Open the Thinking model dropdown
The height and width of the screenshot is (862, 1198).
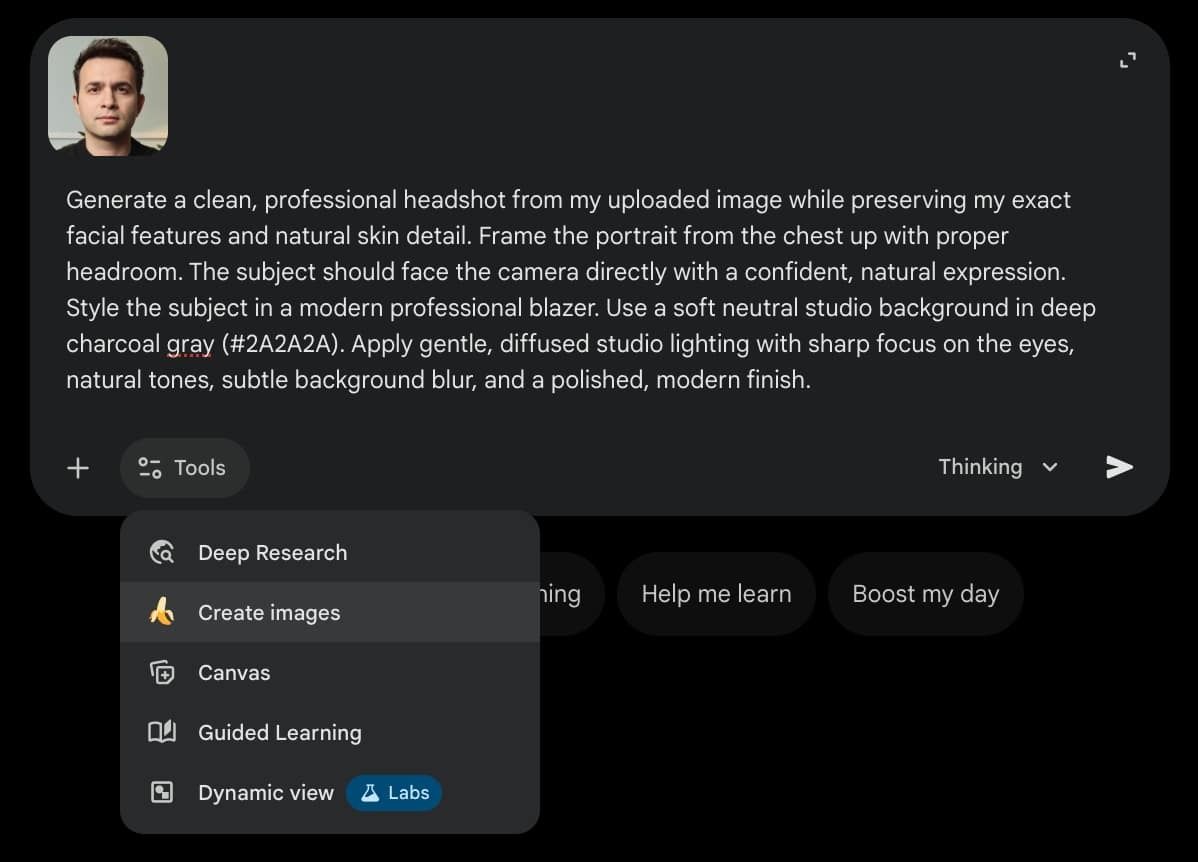(x=980, y=467)
